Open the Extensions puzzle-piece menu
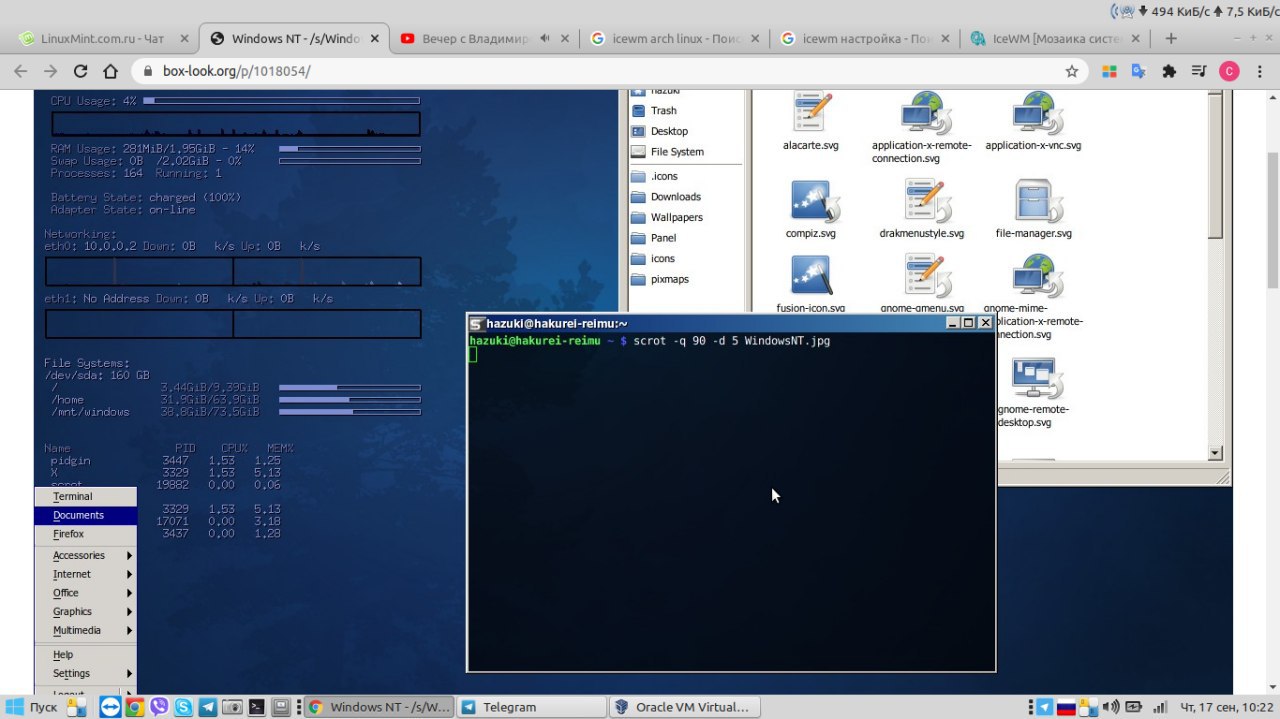The image size is (1280, 719). click(x=1168, y=72)
